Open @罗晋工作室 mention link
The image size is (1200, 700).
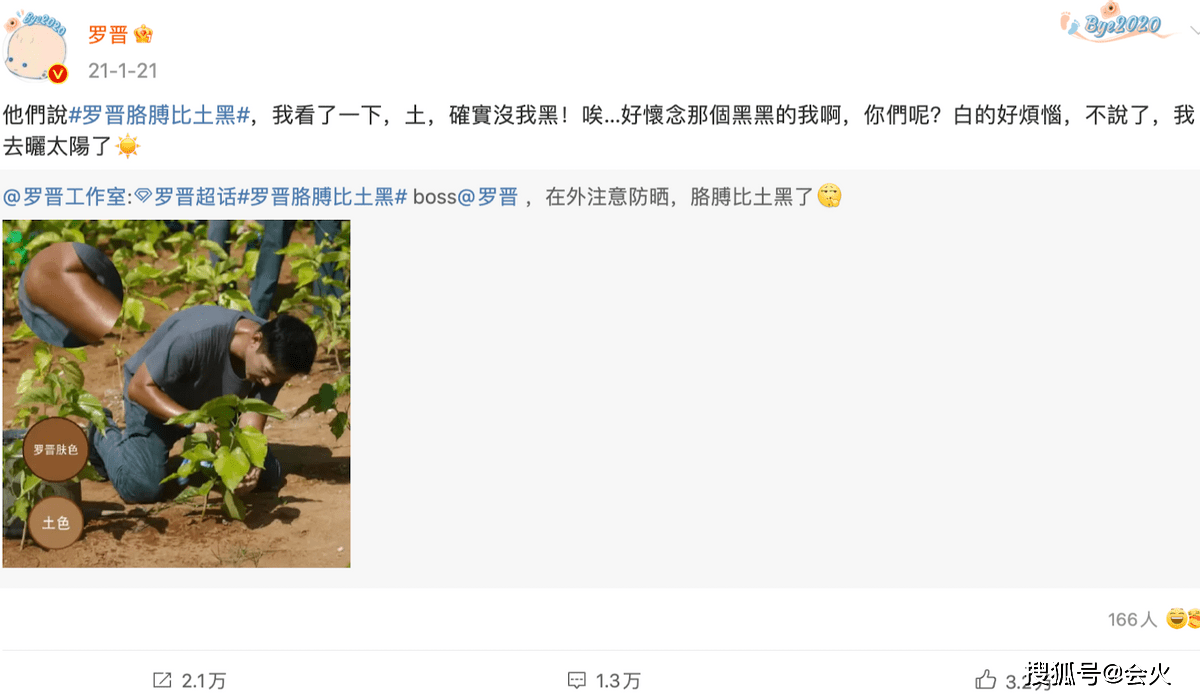click(x=66, y=197)
